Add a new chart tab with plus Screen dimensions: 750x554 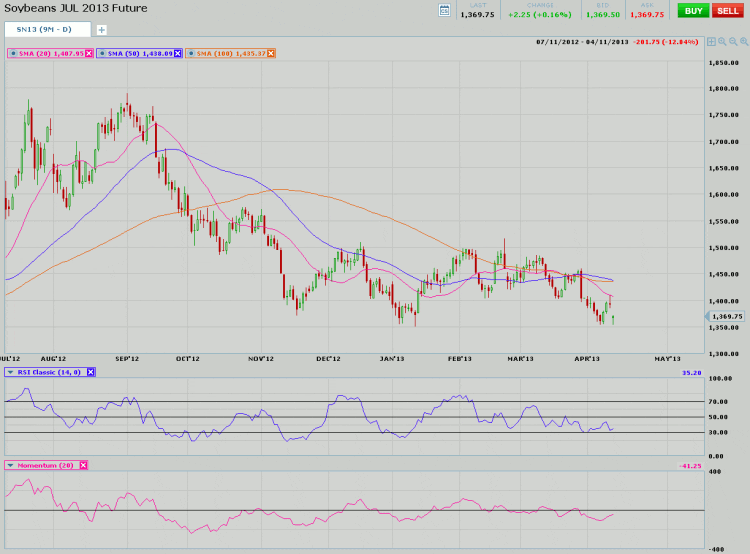click(x=101, y=30)
